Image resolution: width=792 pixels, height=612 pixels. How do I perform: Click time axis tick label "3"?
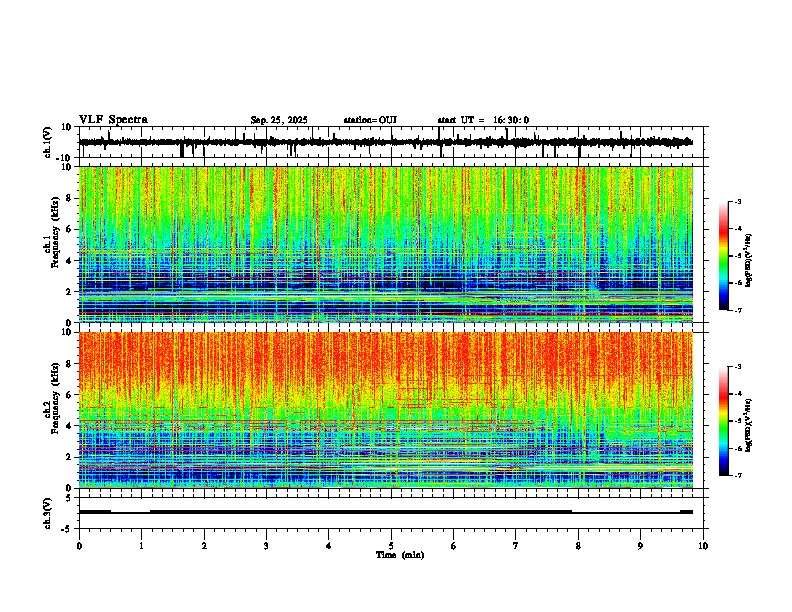click(266, 546)
